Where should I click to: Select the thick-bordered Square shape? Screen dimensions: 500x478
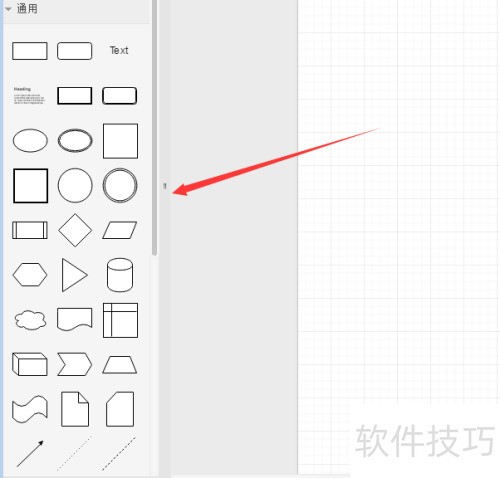(30, 186)
